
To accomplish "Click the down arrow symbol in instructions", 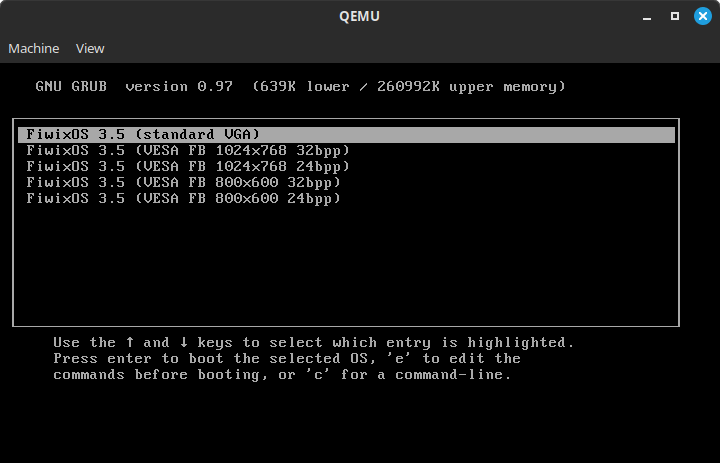I will 183,342.
